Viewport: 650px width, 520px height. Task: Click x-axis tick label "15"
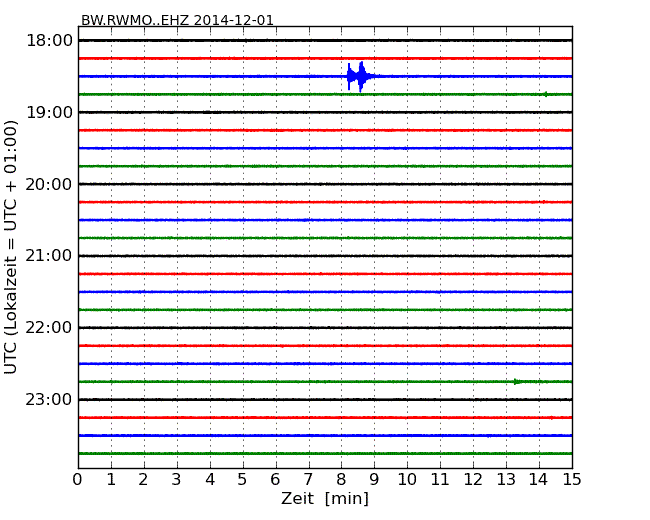(x=572, y=480)
